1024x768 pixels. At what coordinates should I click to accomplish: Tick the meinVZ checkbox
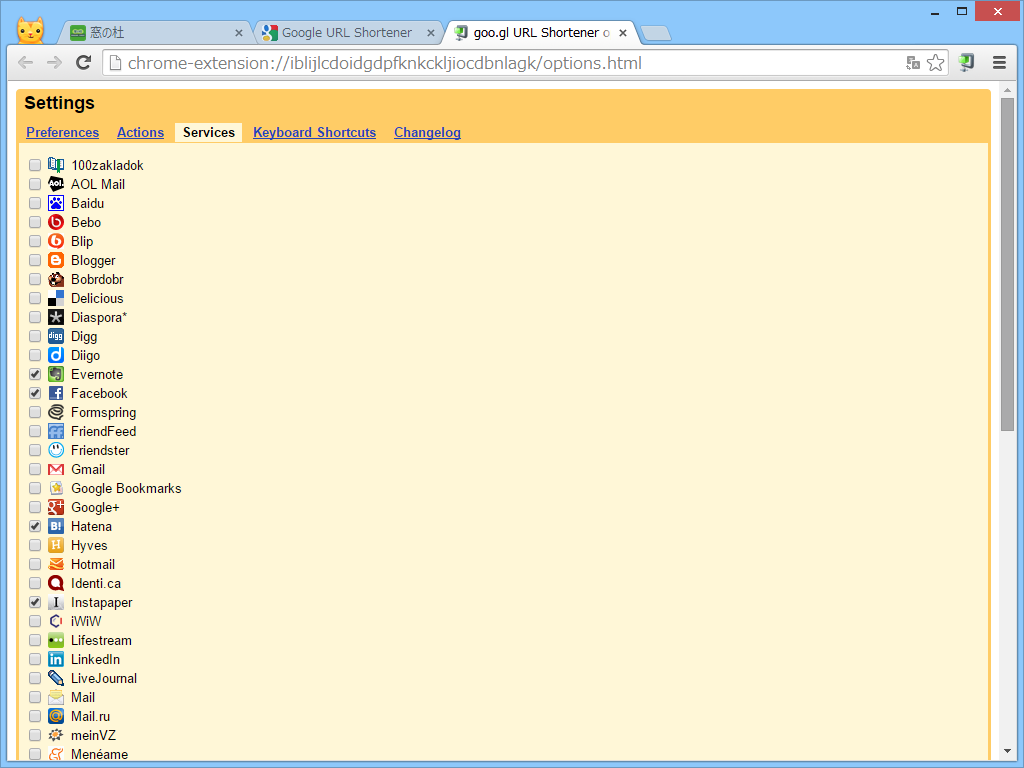(35, 735)
